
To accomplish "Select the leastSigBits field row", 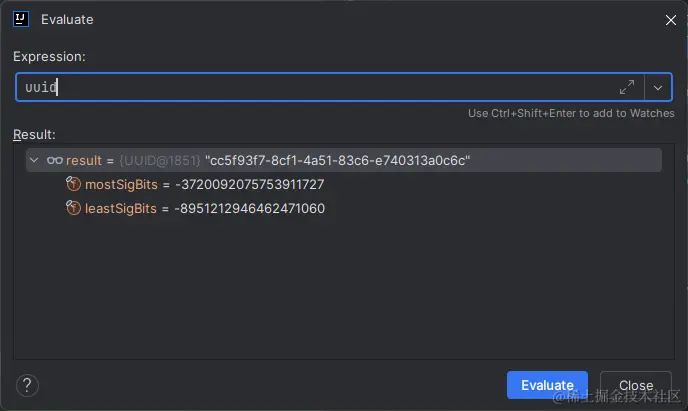I will 344,208.
